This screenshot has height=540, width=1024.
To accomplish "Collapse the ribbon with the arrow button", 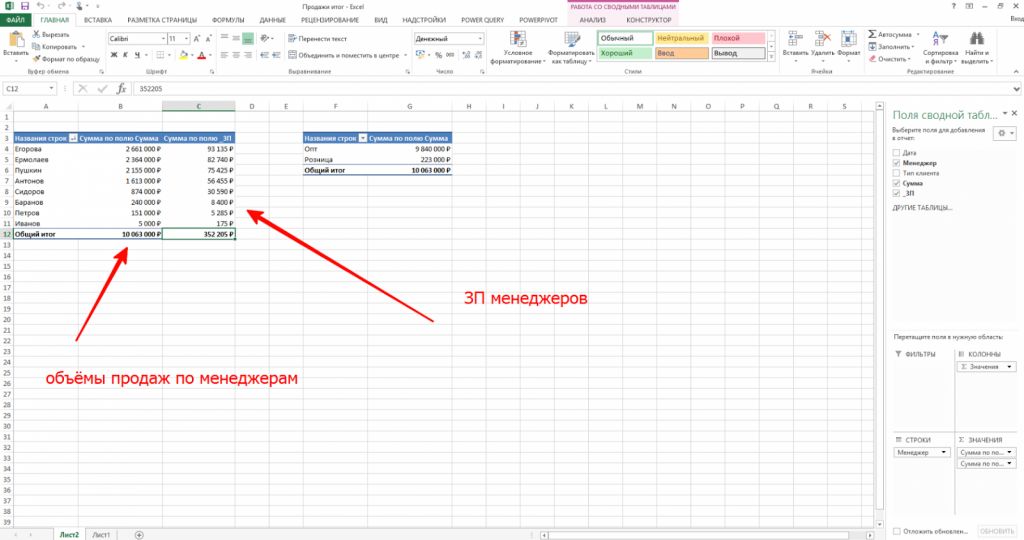I will [1016, 71].
